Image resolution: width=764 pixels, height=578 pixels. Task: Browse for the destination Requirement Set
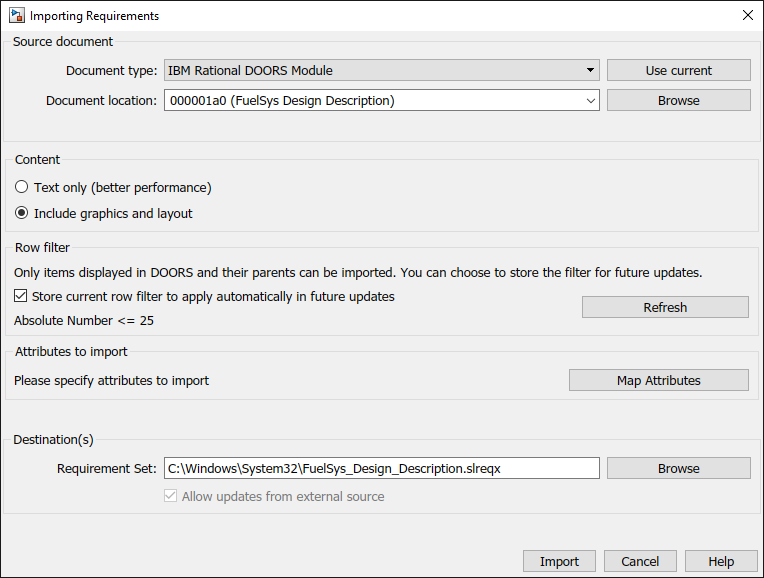[678, 468]
